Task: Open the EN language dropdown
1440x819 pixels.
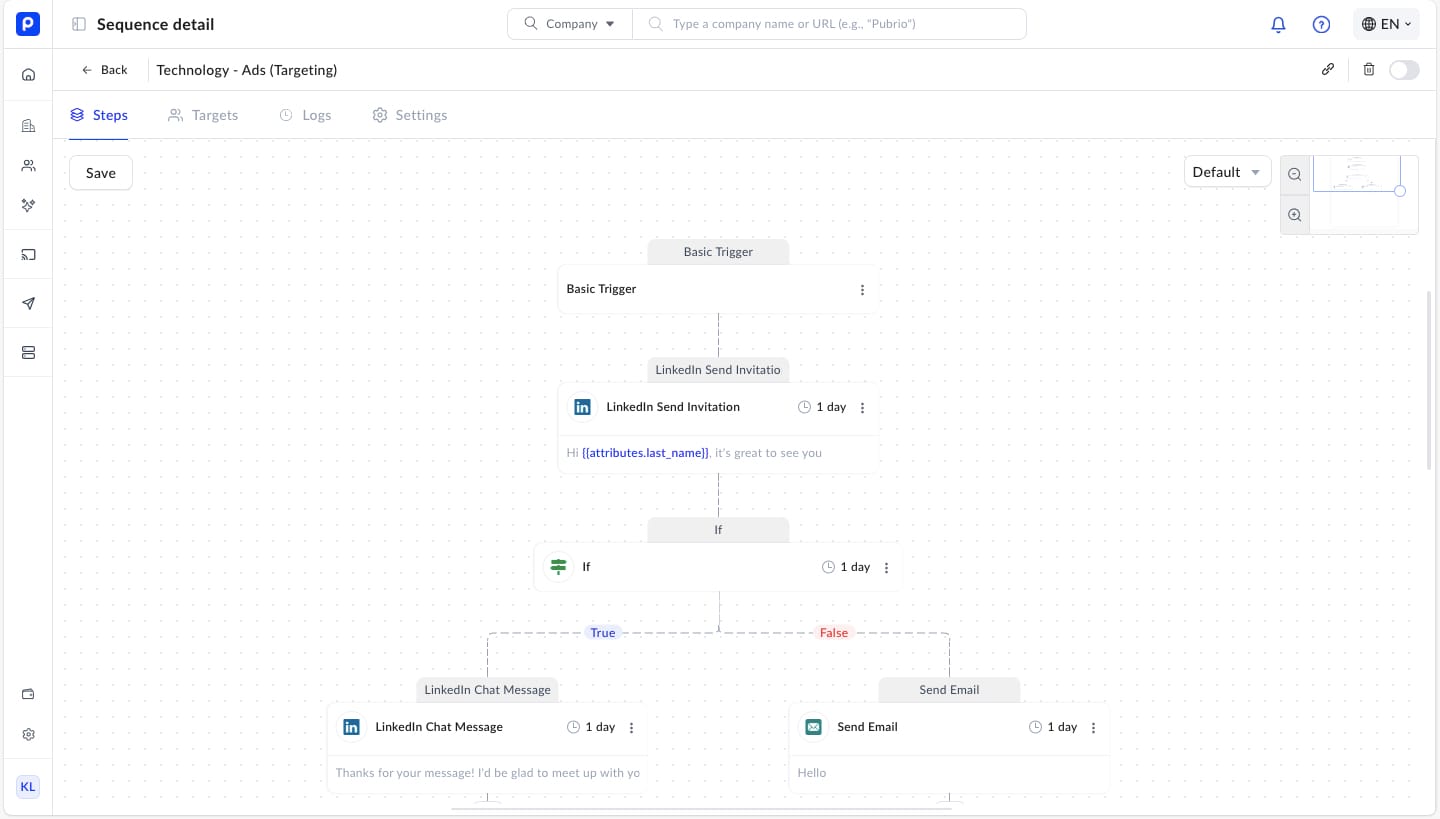Action: (1386, 25)
